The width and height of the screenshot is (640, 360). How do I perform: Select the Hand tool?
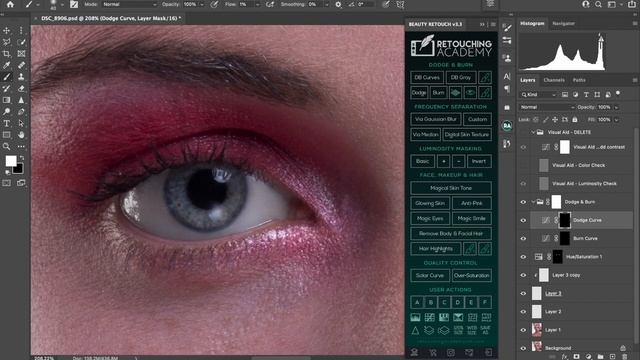[x=21, y=134]
